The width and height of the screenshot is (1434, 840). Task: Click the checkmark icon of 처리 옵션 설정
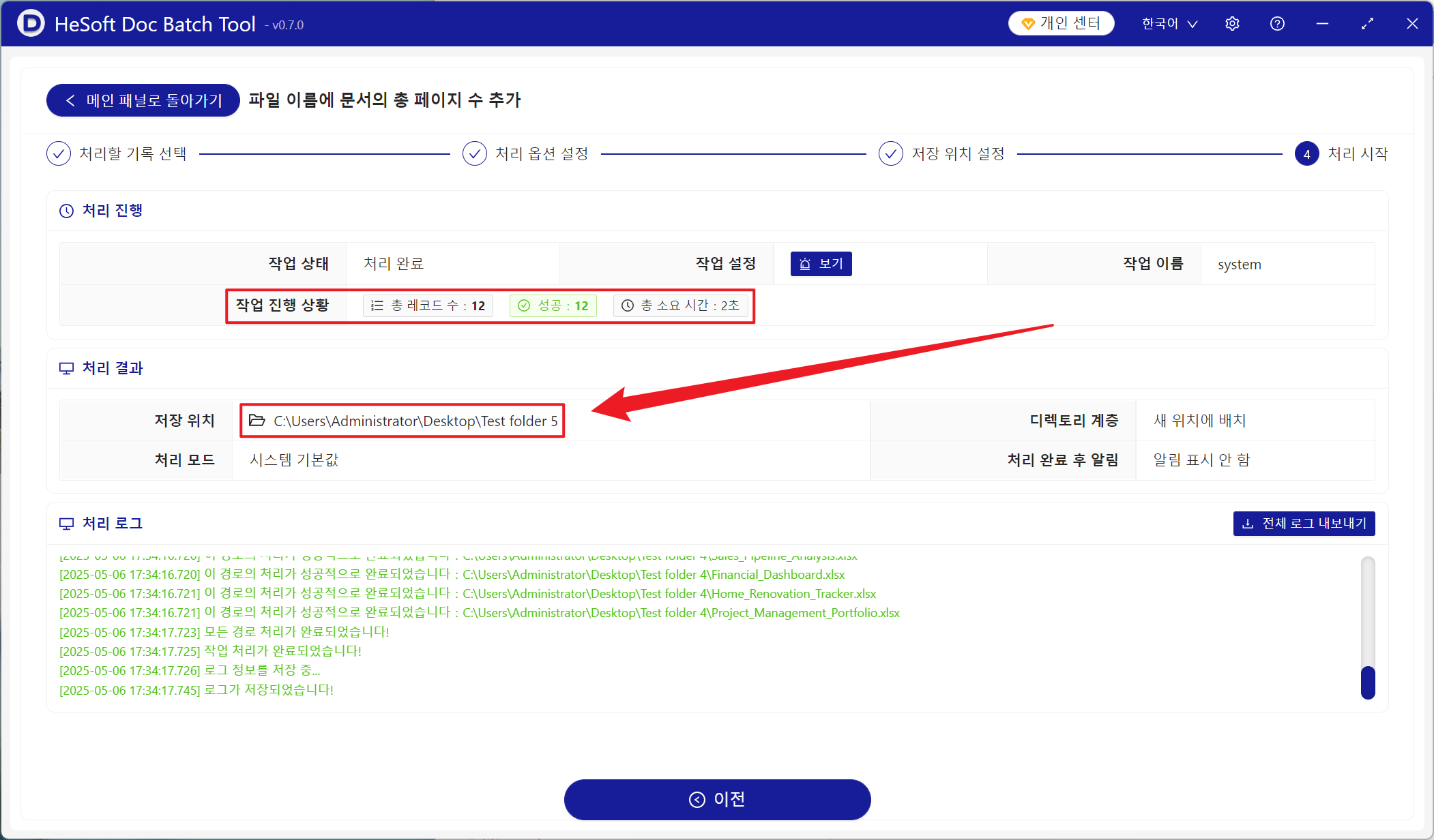point(475,154)
